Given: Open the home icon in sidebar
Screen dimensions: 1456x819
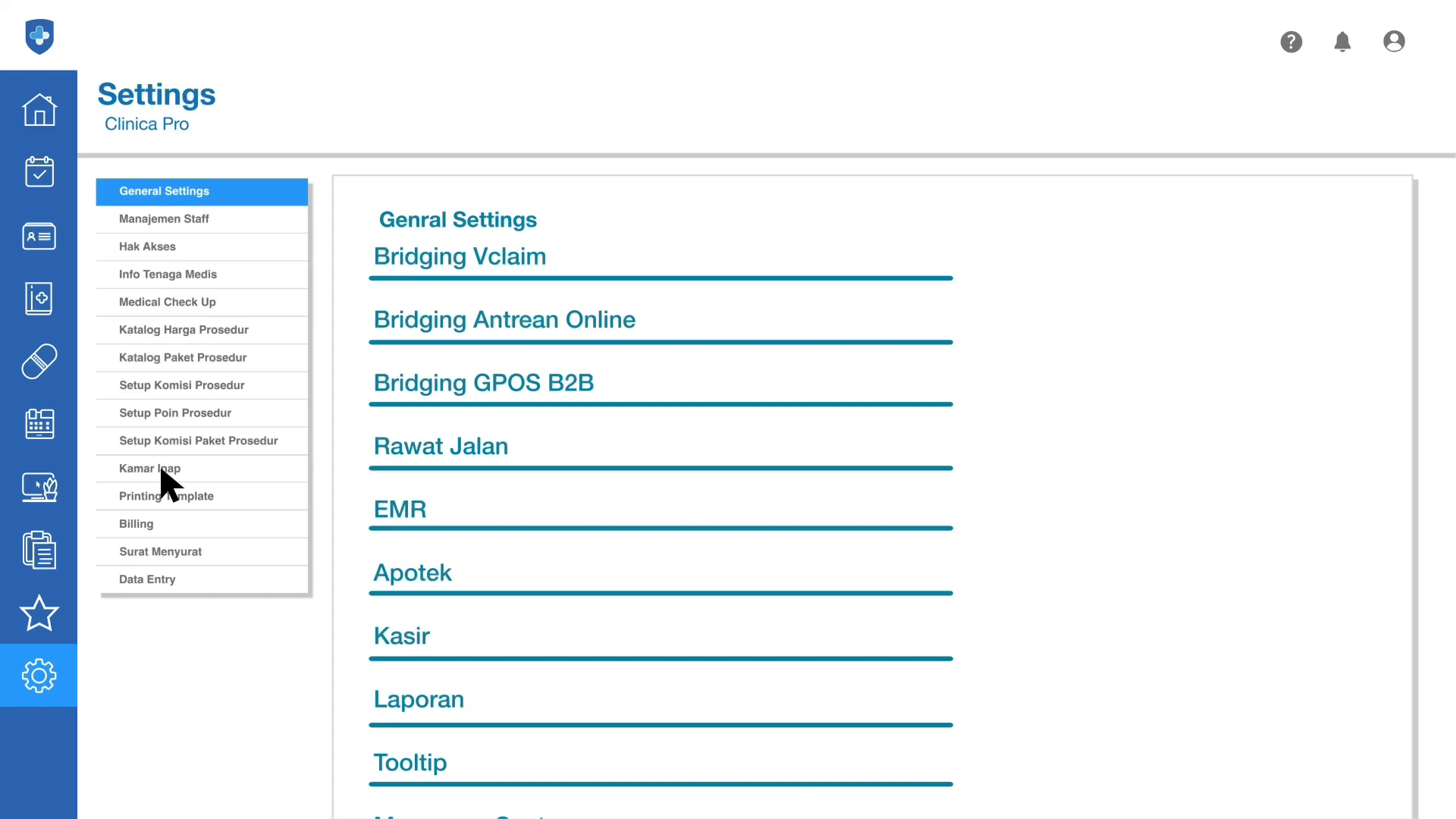Looking at the screenshot, I should click(39, 110).
